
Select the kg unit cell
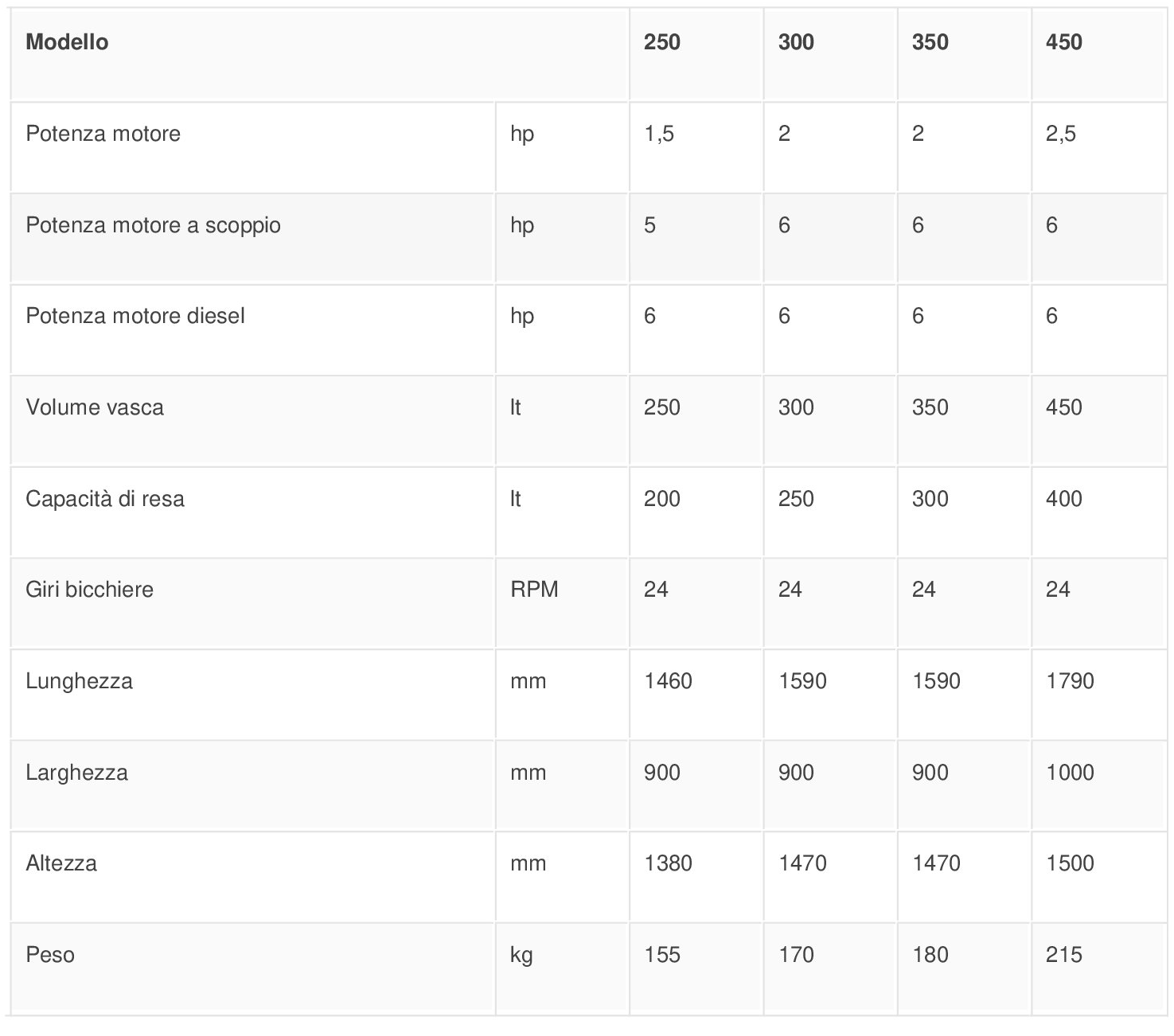521,955
